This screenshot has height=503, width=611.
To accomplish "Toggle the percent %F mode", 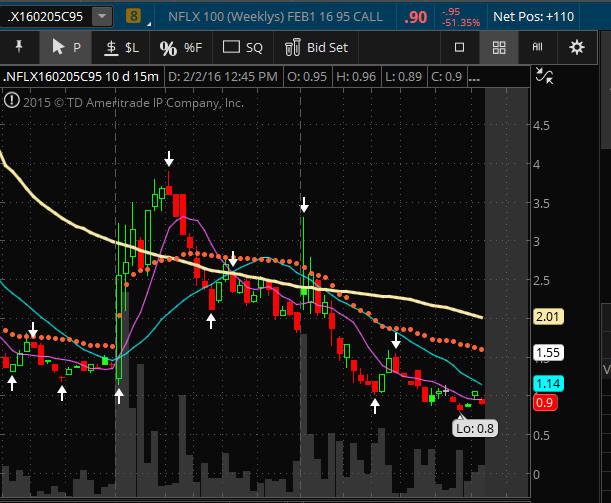I will pos(180,47).
